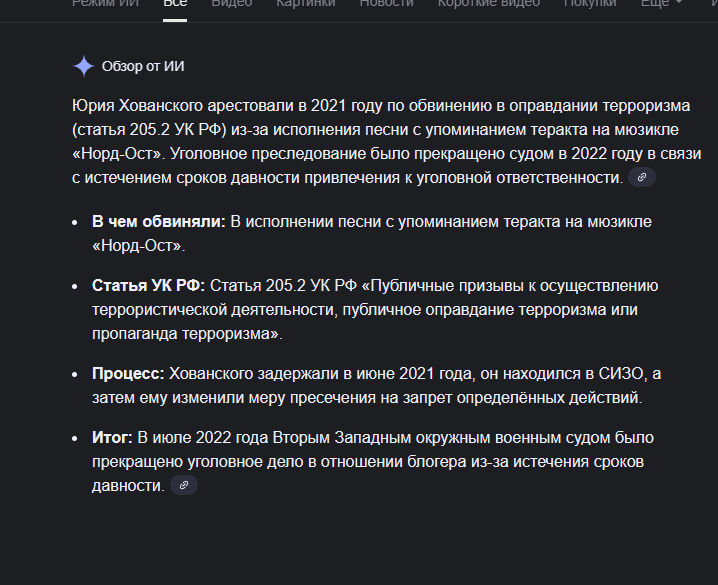Switch to the Видео tab
This screenshot has width=718, height=585.
click(x=232, y=4)
